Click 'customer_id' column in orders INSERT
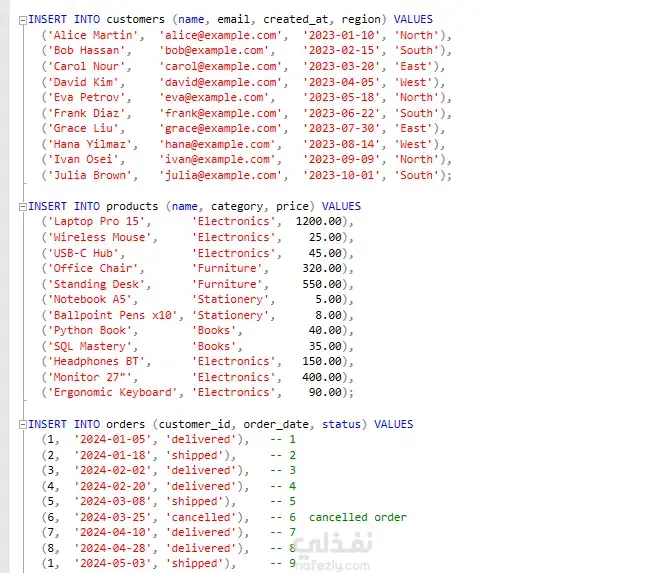Viewport: 665px width, 573px height. (195, 424)
